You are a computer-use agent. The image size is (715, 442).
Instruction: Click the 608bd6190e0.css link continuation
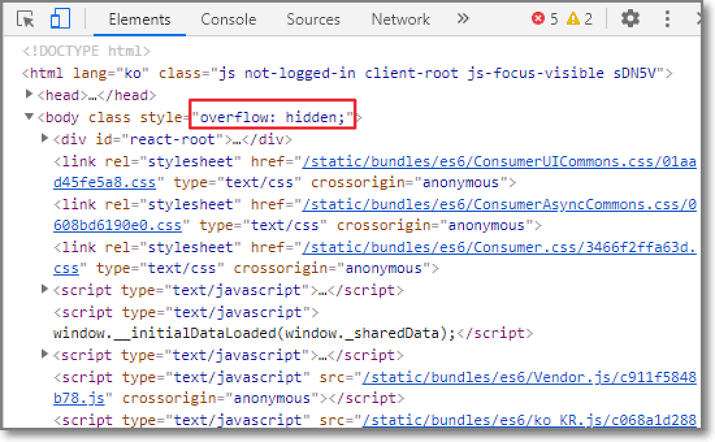point(117,225)
